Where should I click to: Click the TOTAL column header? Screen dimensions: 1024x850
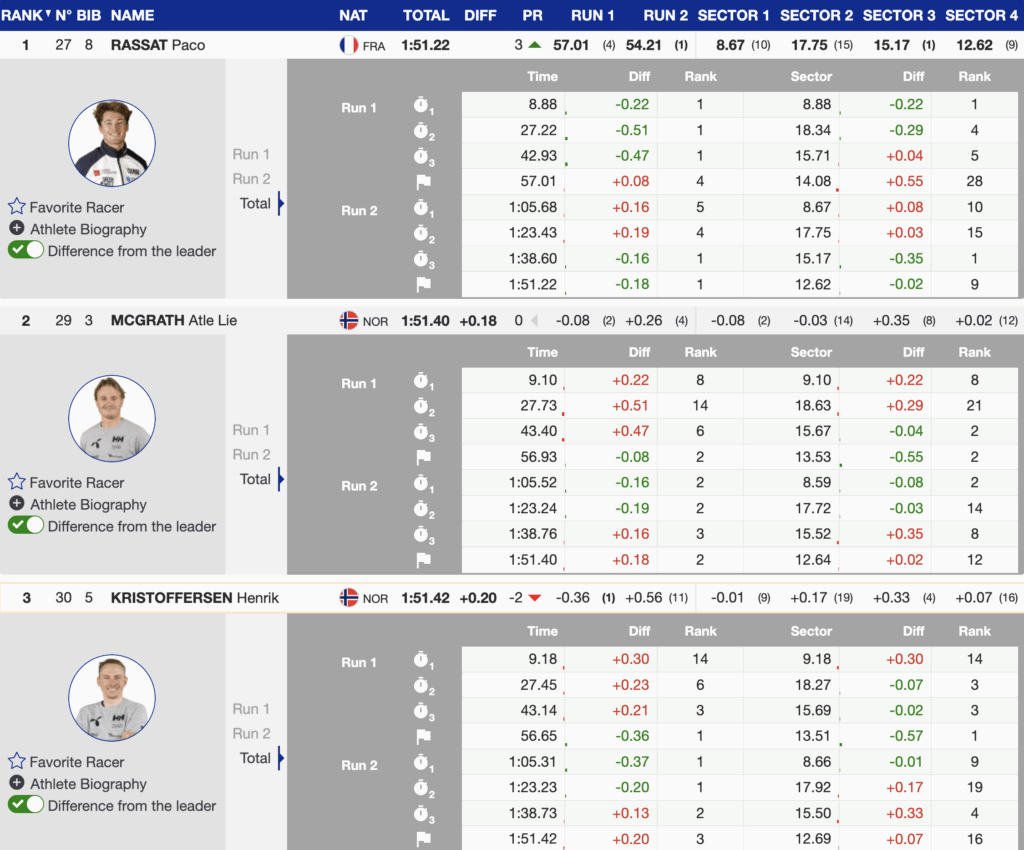coord(426,15)
